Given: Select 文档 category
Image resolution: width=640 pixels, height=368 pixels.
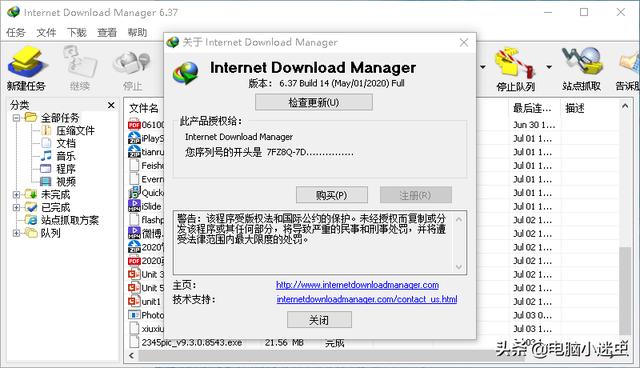Looking at the screenshot, I should tap(66, 143).
